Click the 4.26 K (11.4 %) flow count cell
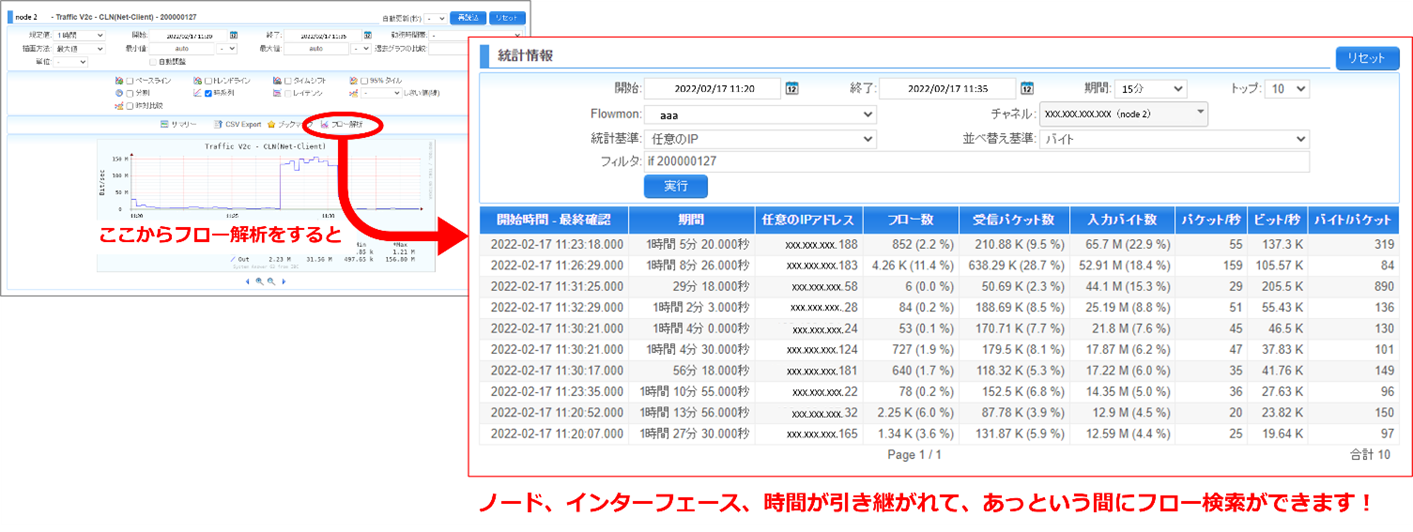The width and height of the screenshot is (1413, 532). (x=909, y=265)
